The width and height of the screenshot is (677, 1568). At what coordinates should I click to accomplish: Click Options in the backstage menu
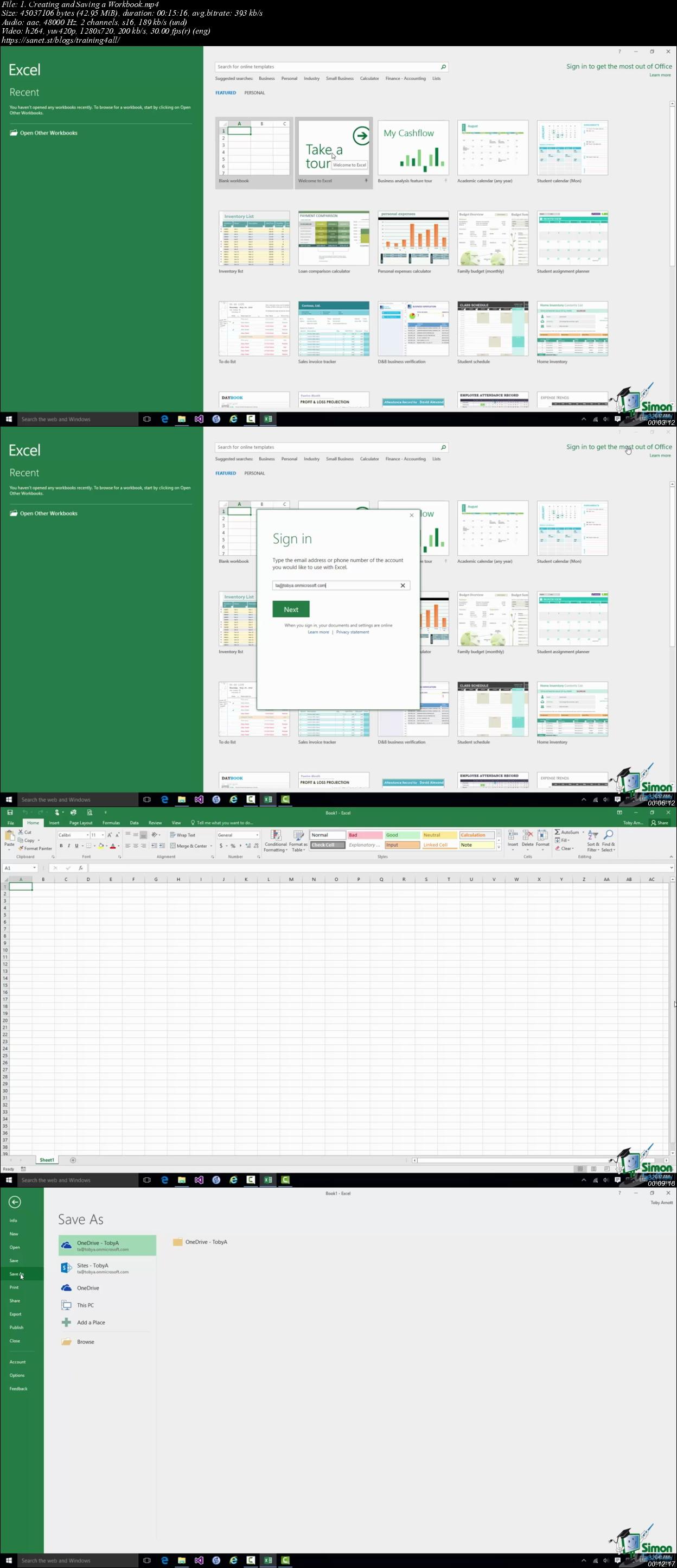coord(17,1375)
